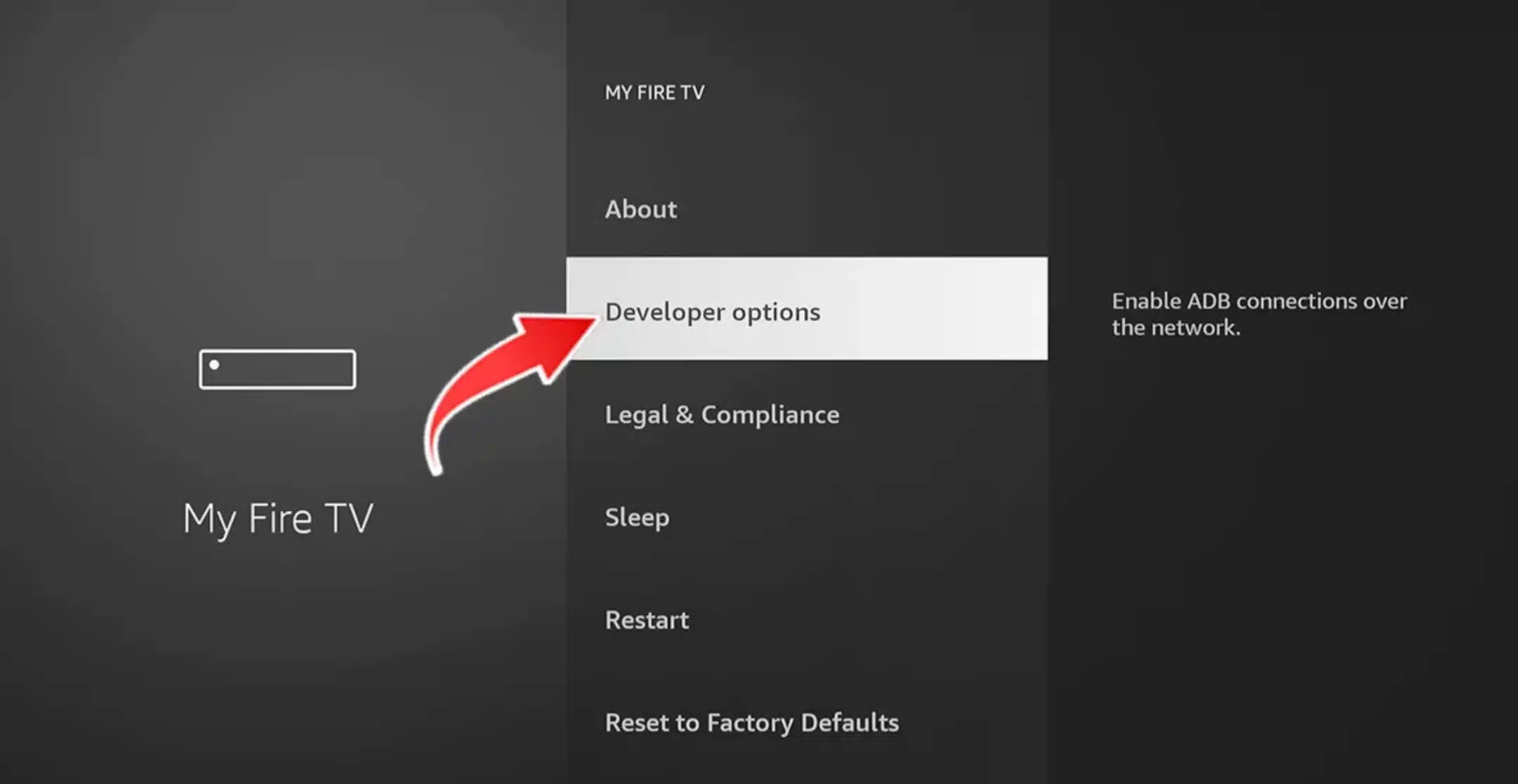This screenshot has width=1518, height=784.
Task: Click the MY FIRE TV section header
Action: point(654,93)
